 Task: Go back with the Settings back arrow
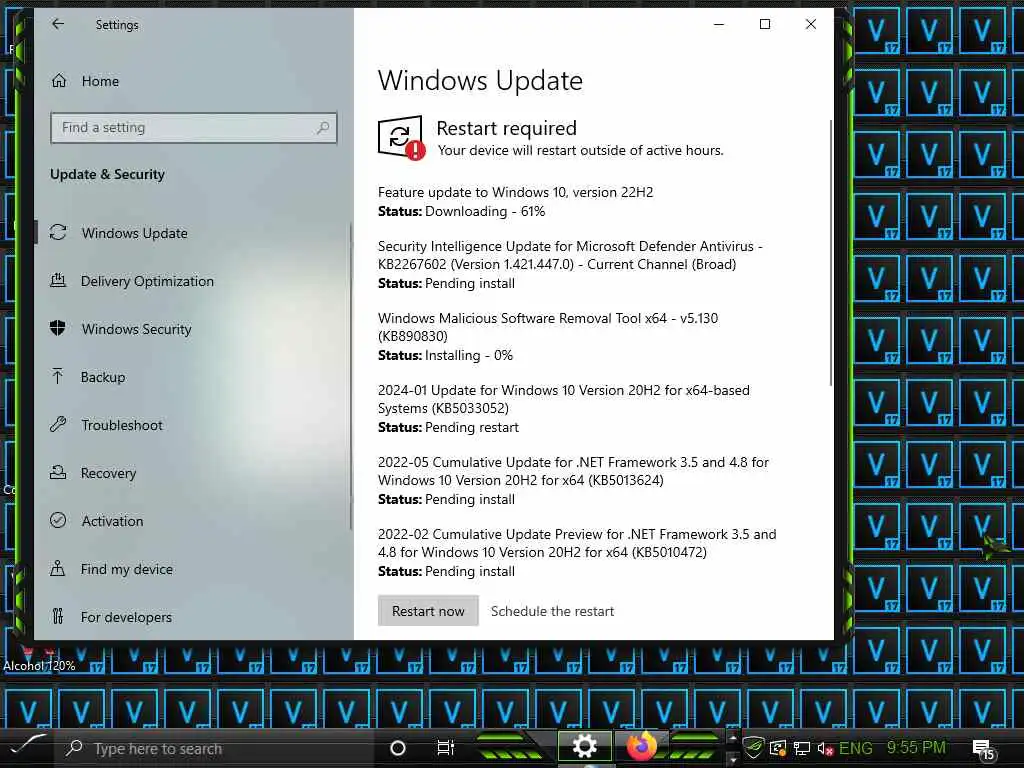(x=58, y=24)
